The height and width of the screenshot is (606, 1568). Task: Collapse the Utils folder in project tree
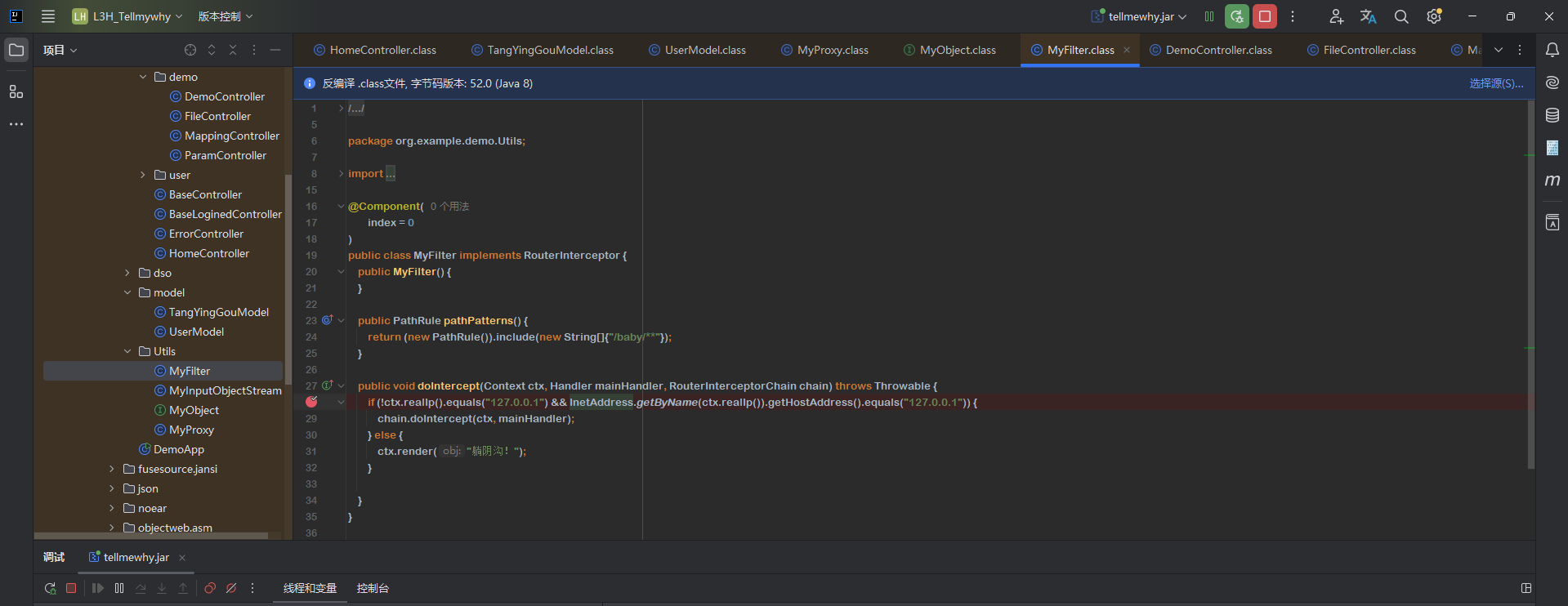click(x=127, y=351)
